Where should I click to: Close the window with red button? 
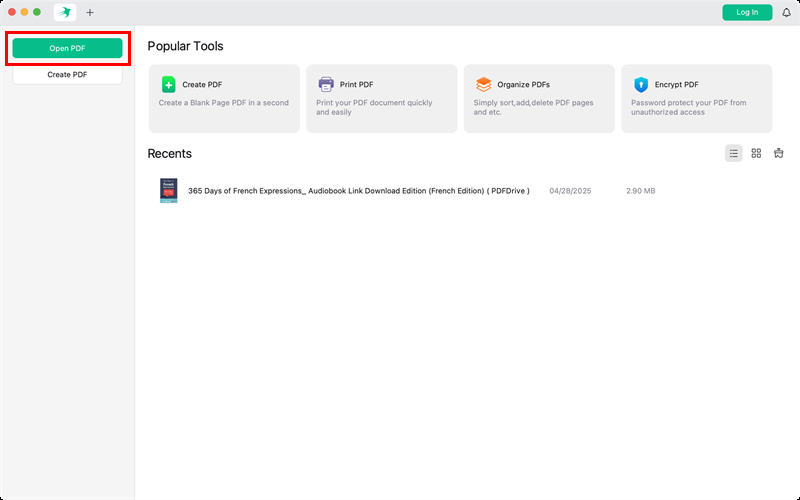(x=12, y=12)
